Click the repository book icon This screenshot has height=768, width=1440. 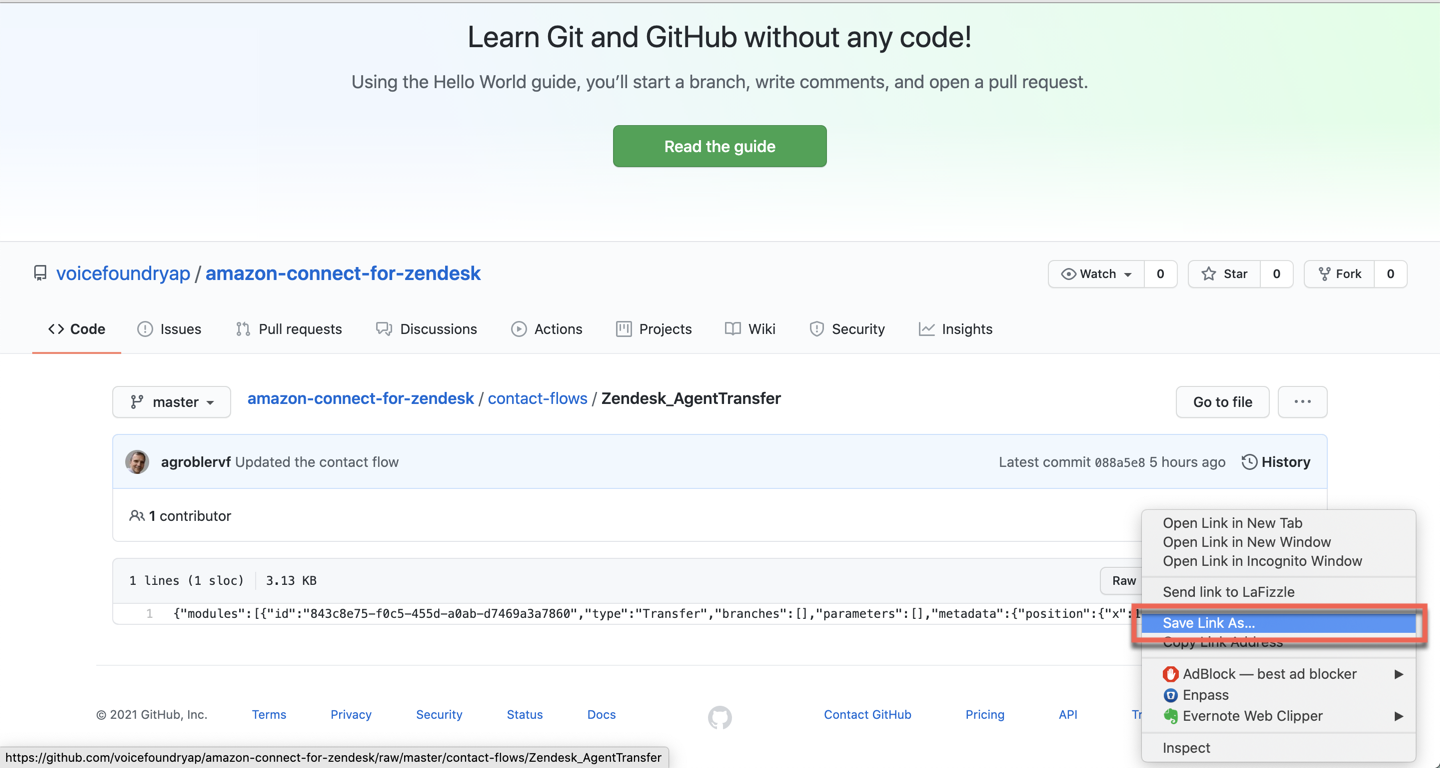[40, 274]
